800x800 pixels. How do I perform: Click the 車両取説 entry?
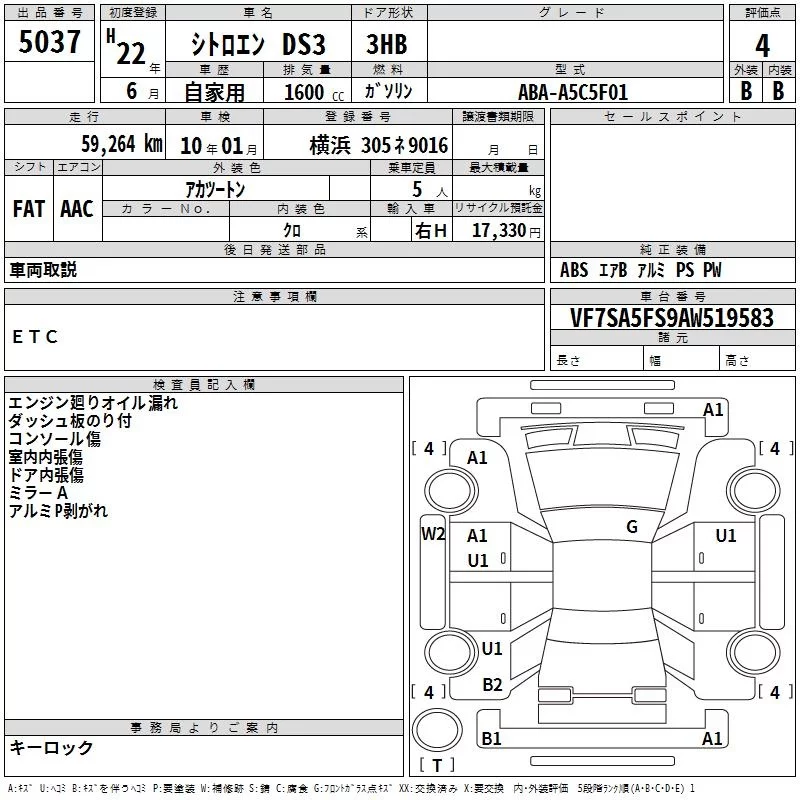point(43,270)
